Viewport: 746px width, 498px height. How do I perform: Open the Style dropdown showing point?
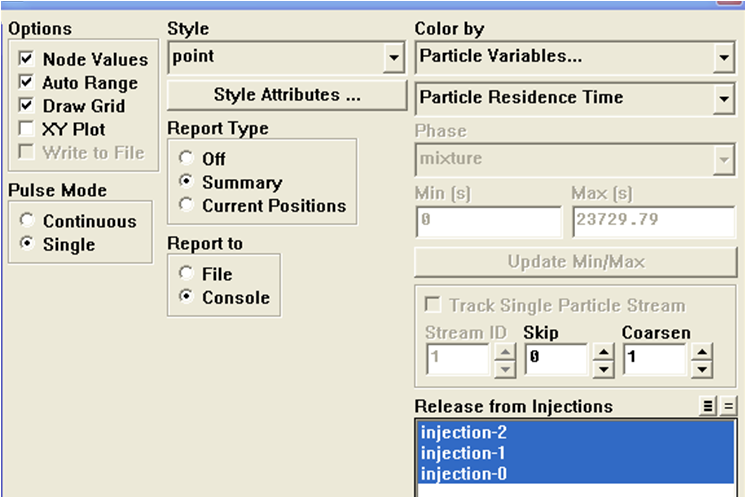pyautogui.click(x=392, y=59)
